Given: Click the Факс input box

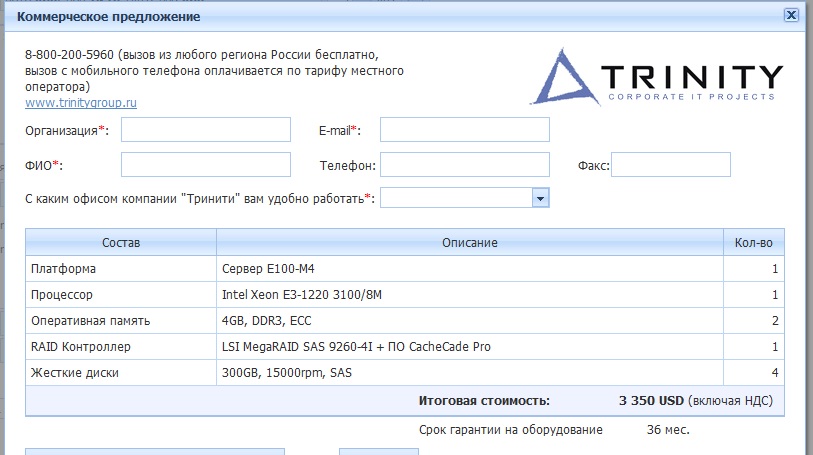Looking at the screenshot, I should click(670, 165).
